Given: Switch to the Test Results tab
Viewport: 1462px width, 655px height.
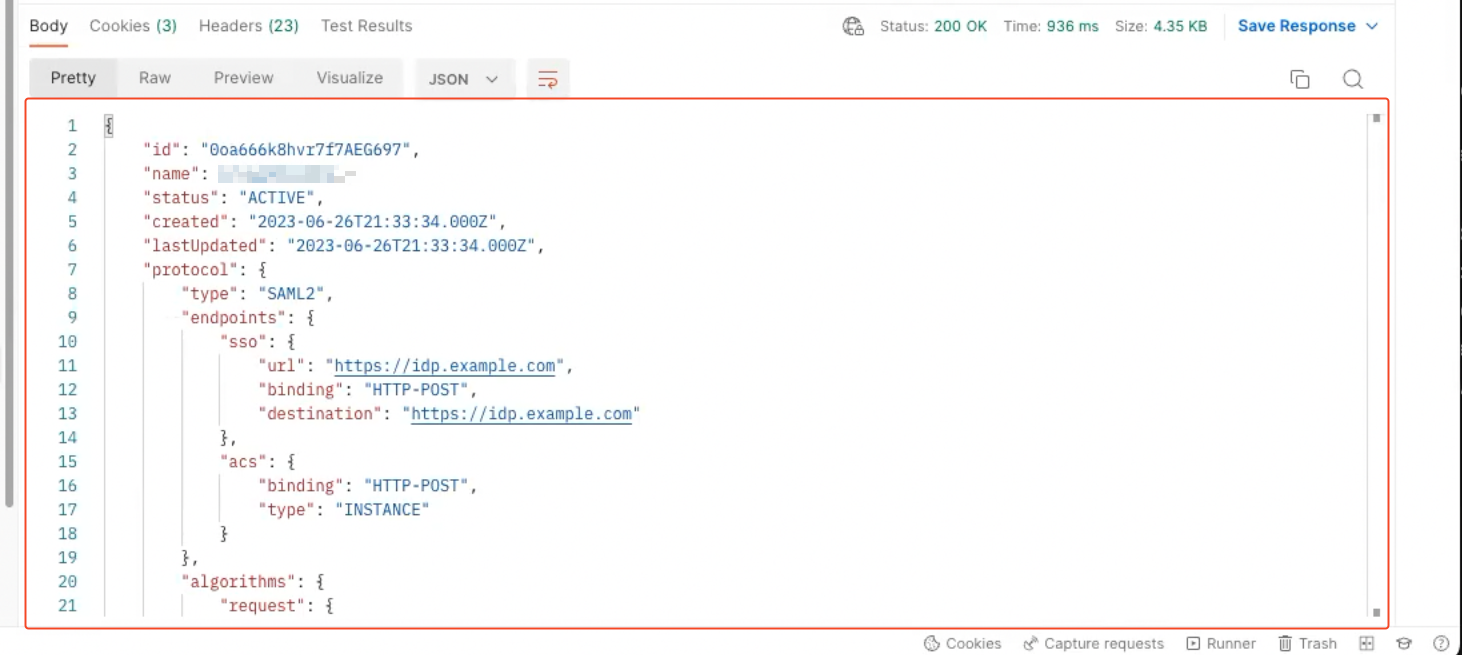Looking at the screenshot, I should click(x=366, y=26).
